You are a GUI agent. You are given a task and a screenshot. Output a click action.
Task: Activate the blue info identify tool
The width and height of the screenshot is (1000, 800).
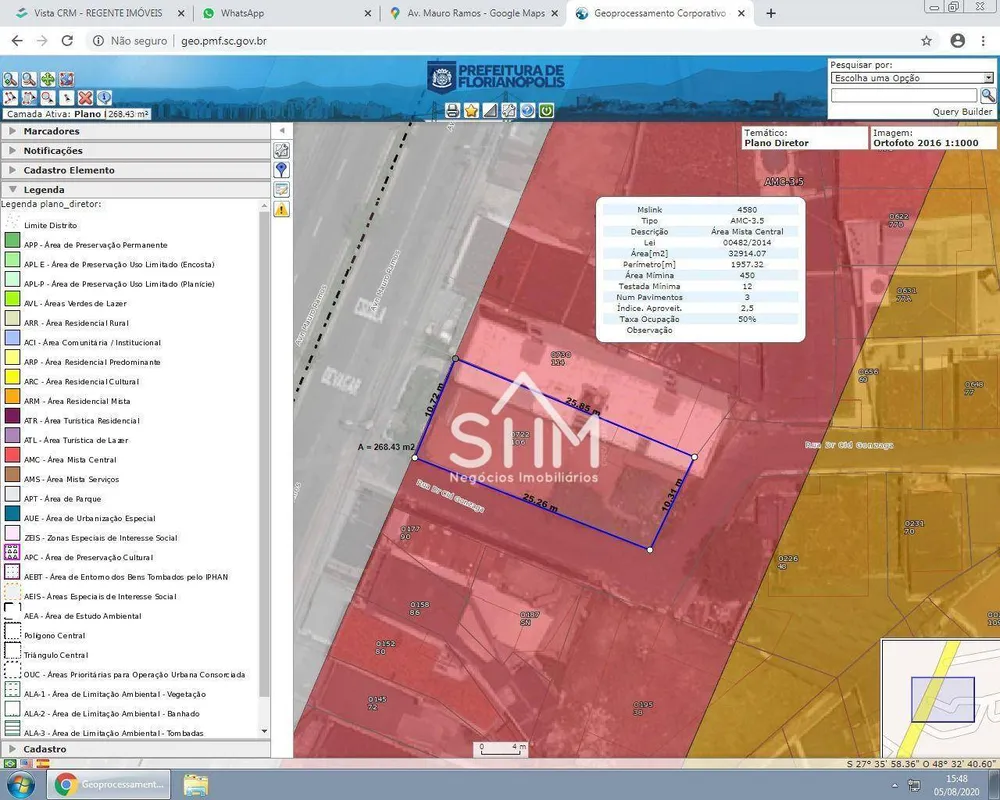tap(105, 98)
